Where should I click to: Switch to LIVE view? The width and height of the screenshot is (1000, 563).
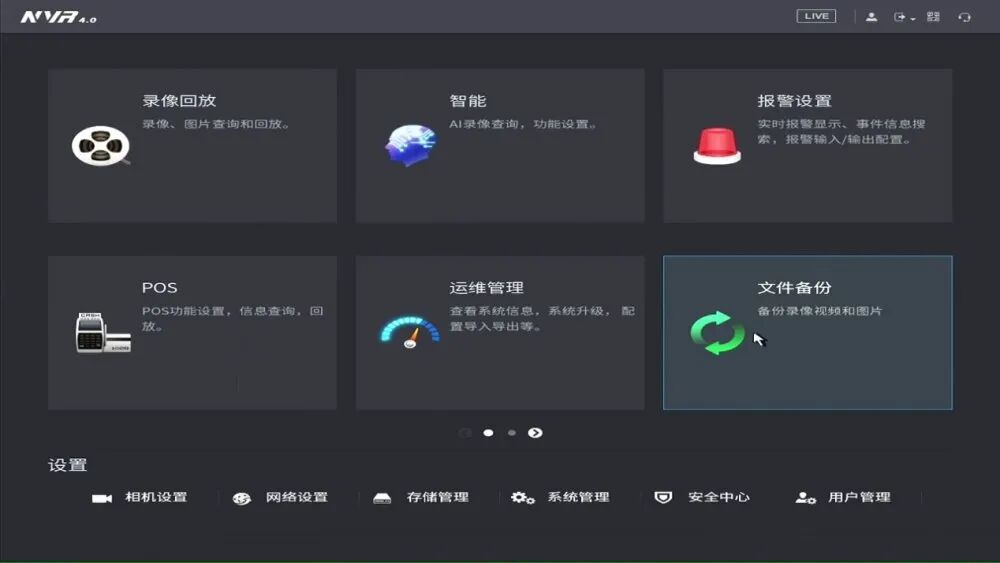point(816,16)
